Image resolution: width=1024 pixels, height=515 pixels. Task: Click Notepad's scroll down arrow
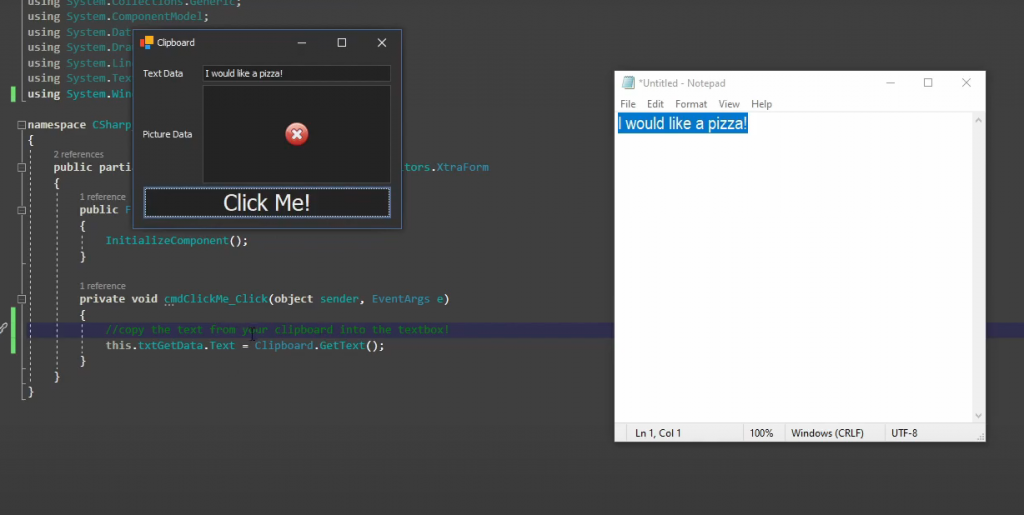click(x=978, y=415)
